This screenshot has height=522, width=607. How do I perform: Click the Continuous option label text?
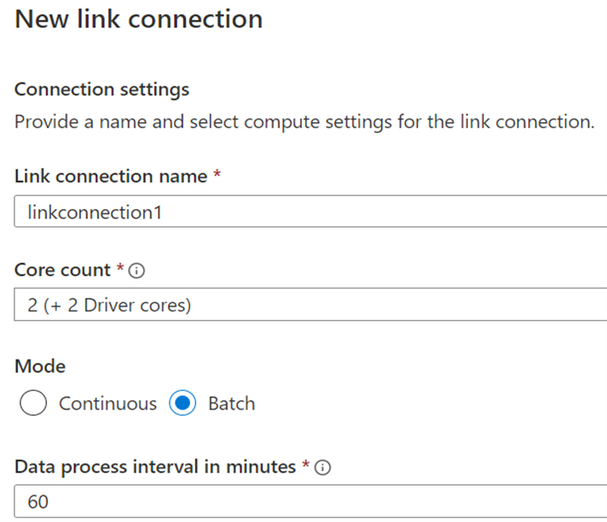108,404
